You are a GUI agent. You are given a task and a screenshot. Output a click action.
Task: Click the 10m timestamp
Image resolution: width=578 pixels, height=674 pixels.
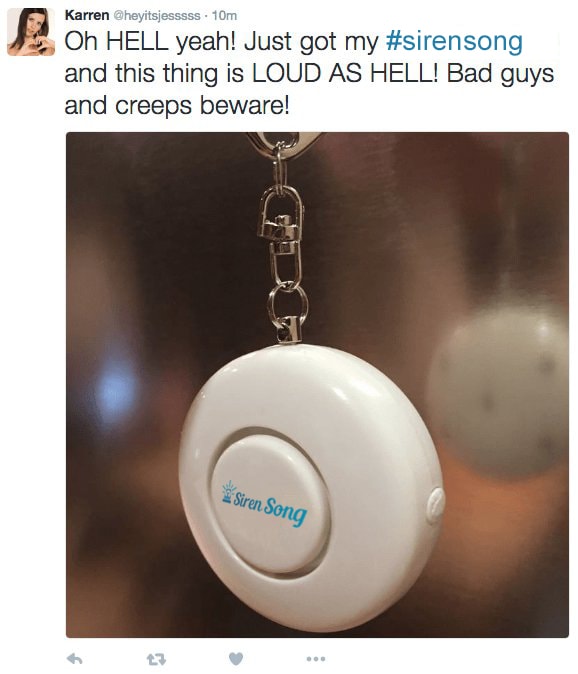[x=224, y=15]
